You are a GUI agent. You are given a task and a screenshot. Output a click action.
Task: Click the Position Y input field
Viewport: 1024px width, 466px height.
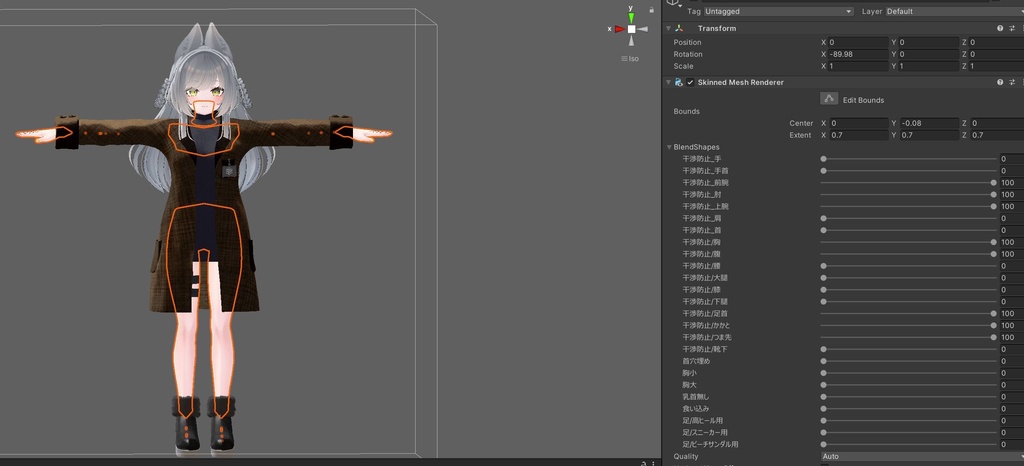pos(928,42)
